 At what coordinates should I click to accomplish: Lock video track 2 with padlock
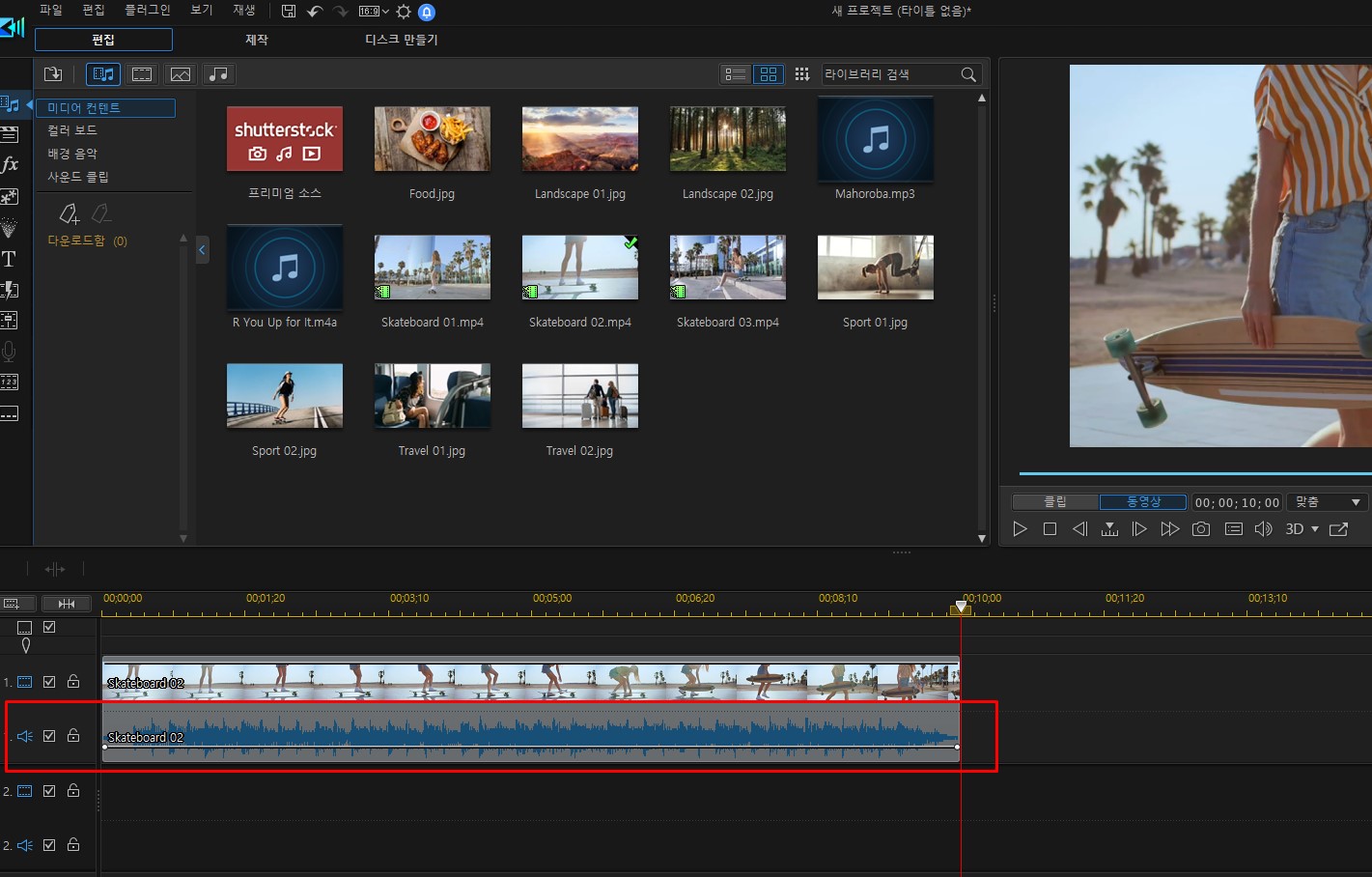click(73, 791)
